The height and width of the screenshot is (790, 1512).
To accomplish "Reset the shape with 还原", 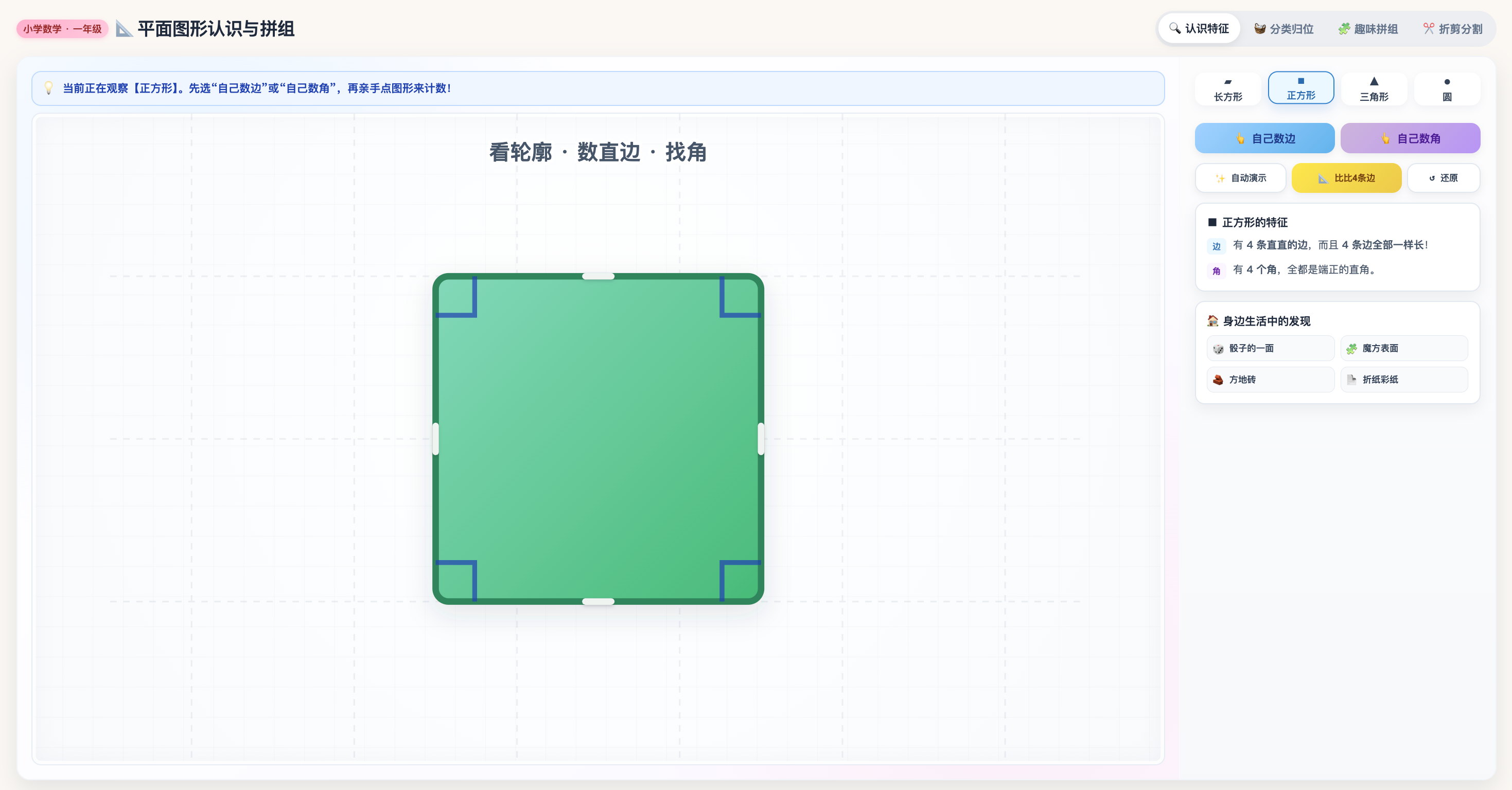I will point(1444,178).
